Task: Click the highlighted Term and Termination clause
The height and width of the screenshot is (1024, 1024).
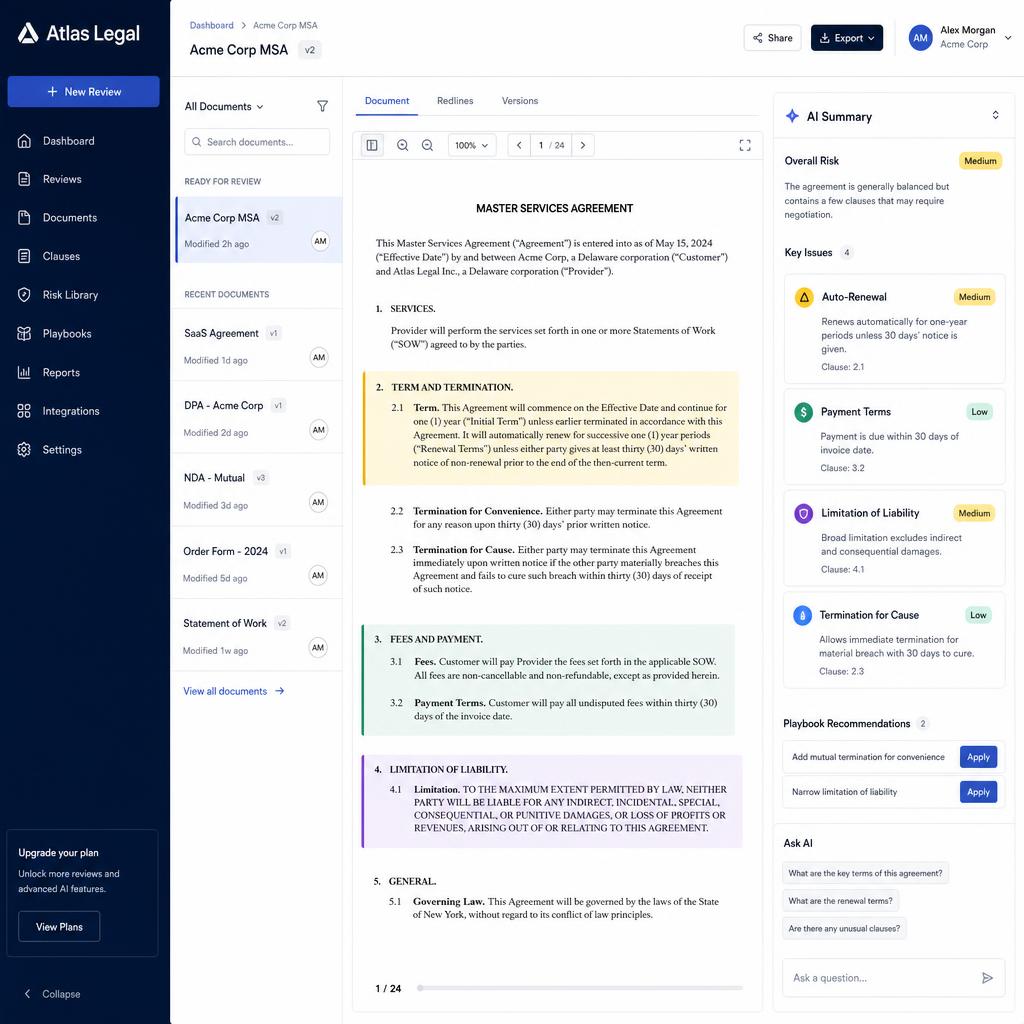Action: [x=551, y=428]
